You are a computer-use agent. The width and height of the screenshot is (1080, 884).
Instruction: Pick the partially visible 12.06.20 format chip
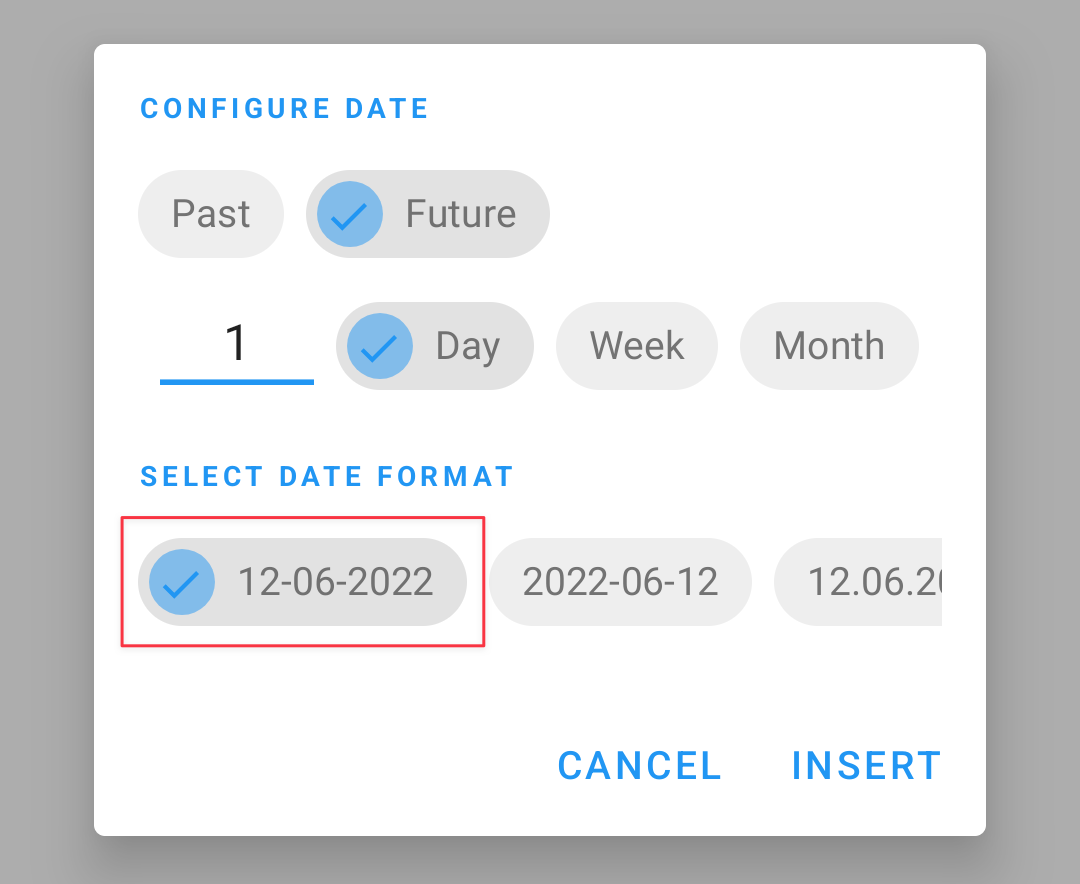coord(858,582)
